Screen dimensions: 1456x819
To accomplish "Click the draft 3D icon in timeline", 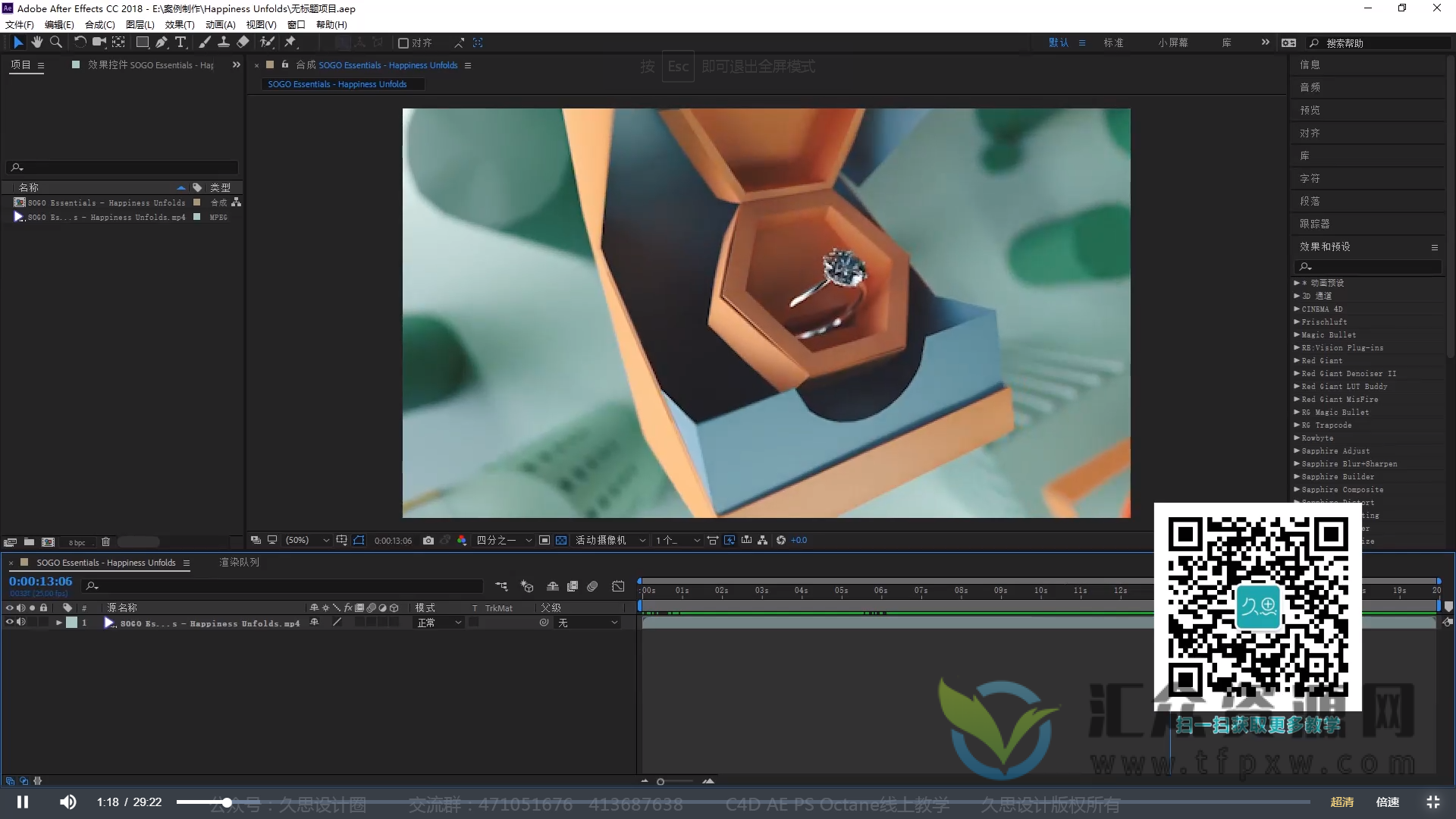I will [x=527, y=585].
